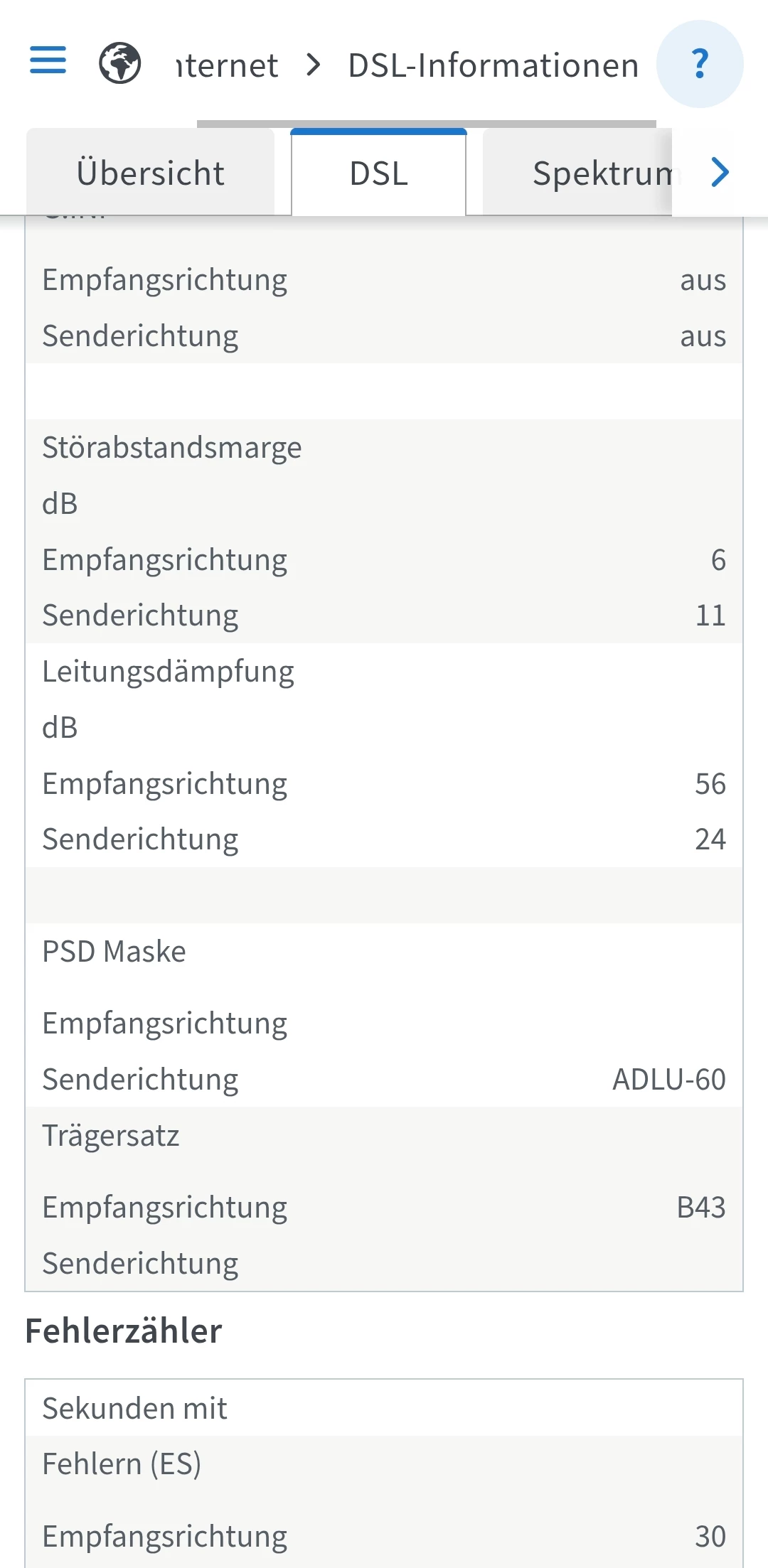Screen dimensions: 768x1568
Task: Click the PSD Maske label
Action: [x=114, y=952]
